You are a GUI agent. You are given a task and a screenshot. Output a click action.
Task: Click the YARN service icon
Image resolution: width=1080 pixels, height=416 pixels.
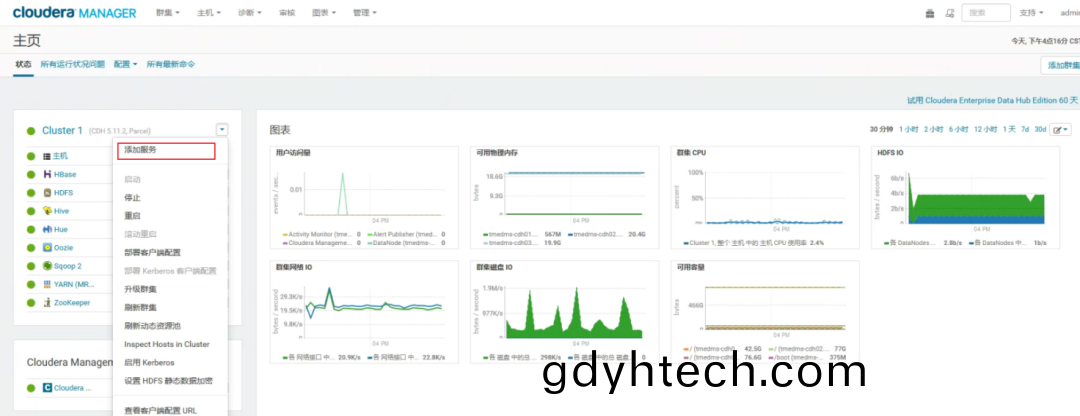click(x=48, y=284)
